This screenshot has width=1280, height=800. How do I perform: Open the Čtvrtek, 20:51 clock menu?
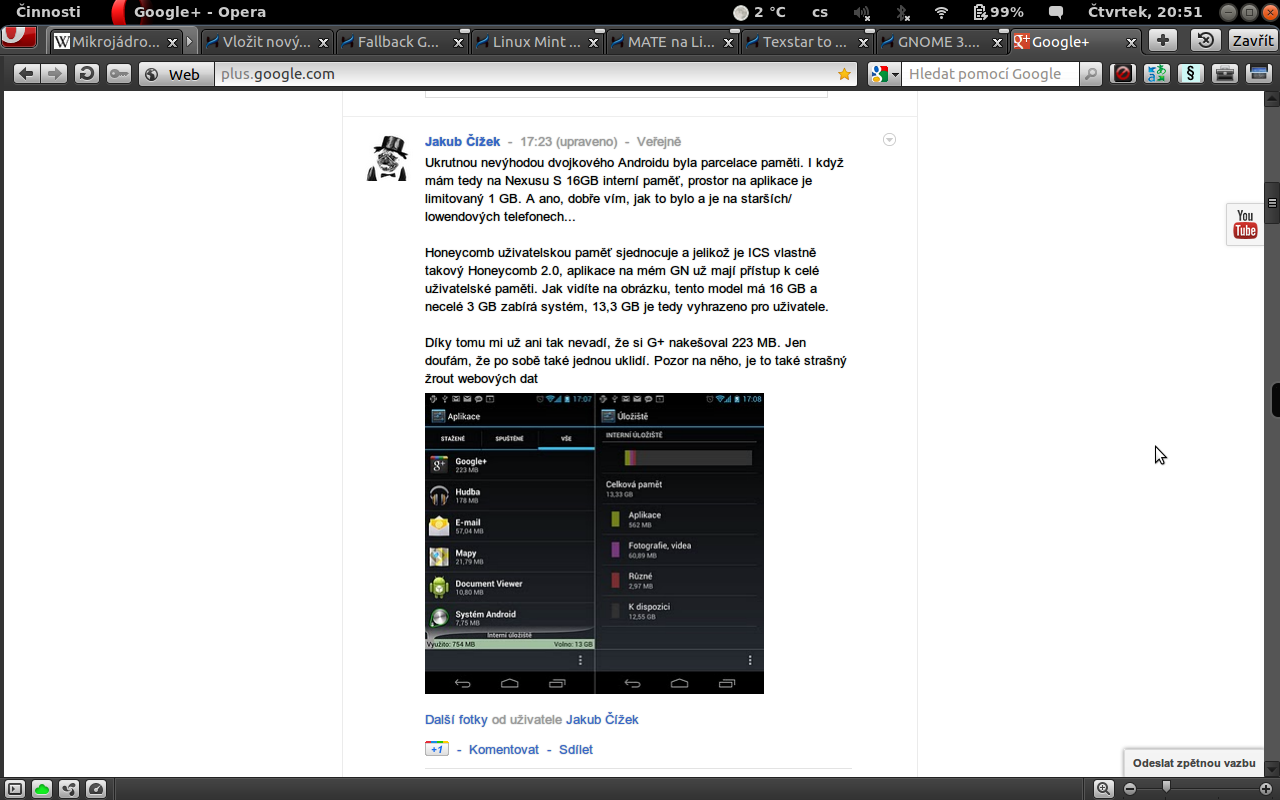(1145, 12)
